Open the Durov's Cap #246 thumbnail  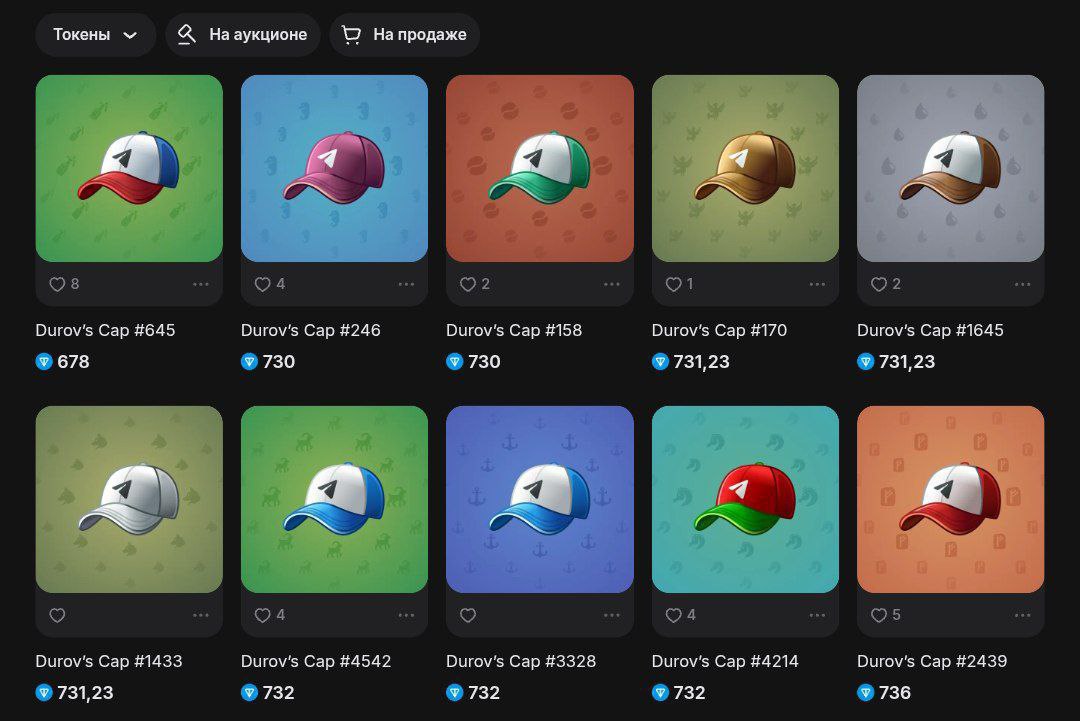coord(334,168)
